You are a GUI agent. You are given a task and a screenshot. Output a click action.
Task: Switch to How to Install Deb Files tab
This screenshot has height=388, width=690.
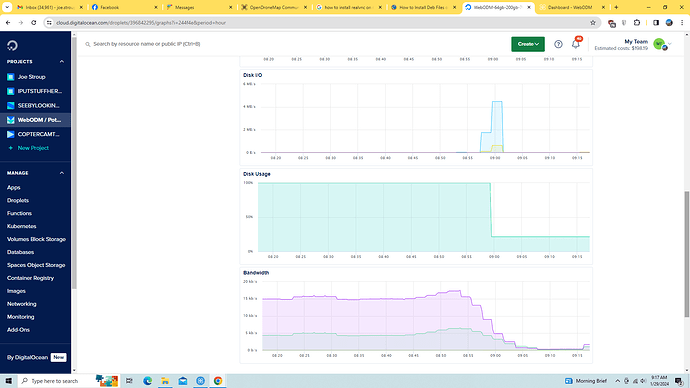coord(423,7)
